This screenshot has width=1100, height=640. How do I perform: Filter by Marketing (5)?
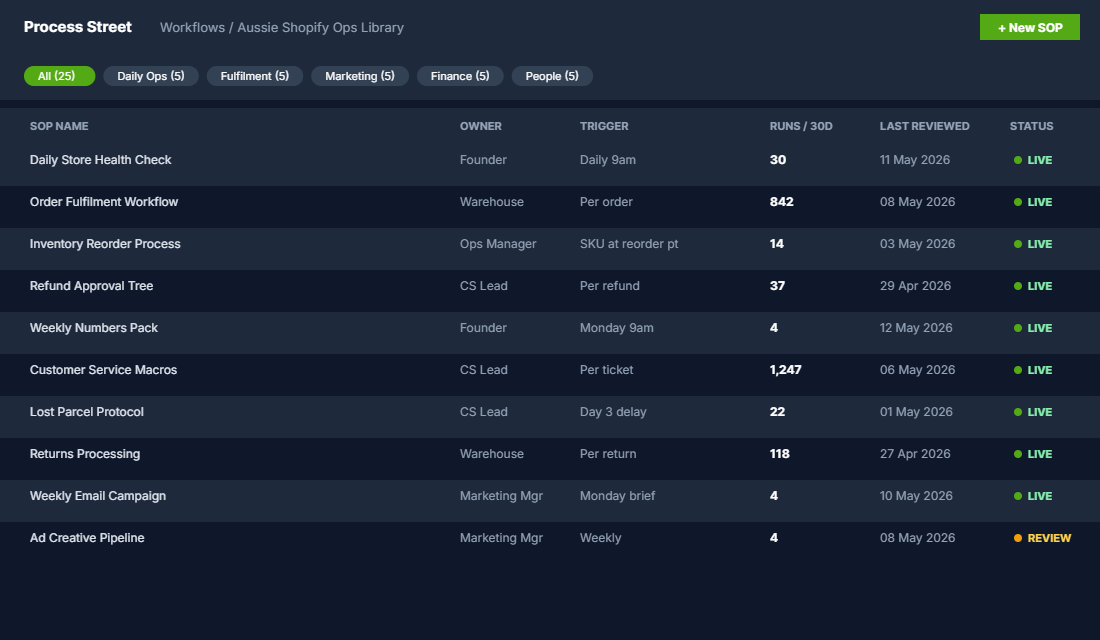point(360,76)
